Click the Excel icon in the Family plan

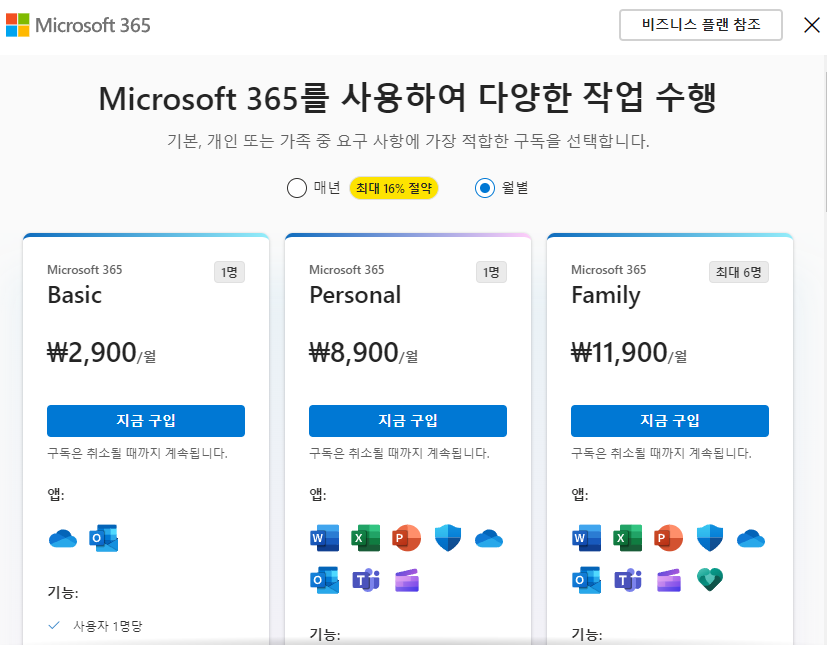coord(628,538)
